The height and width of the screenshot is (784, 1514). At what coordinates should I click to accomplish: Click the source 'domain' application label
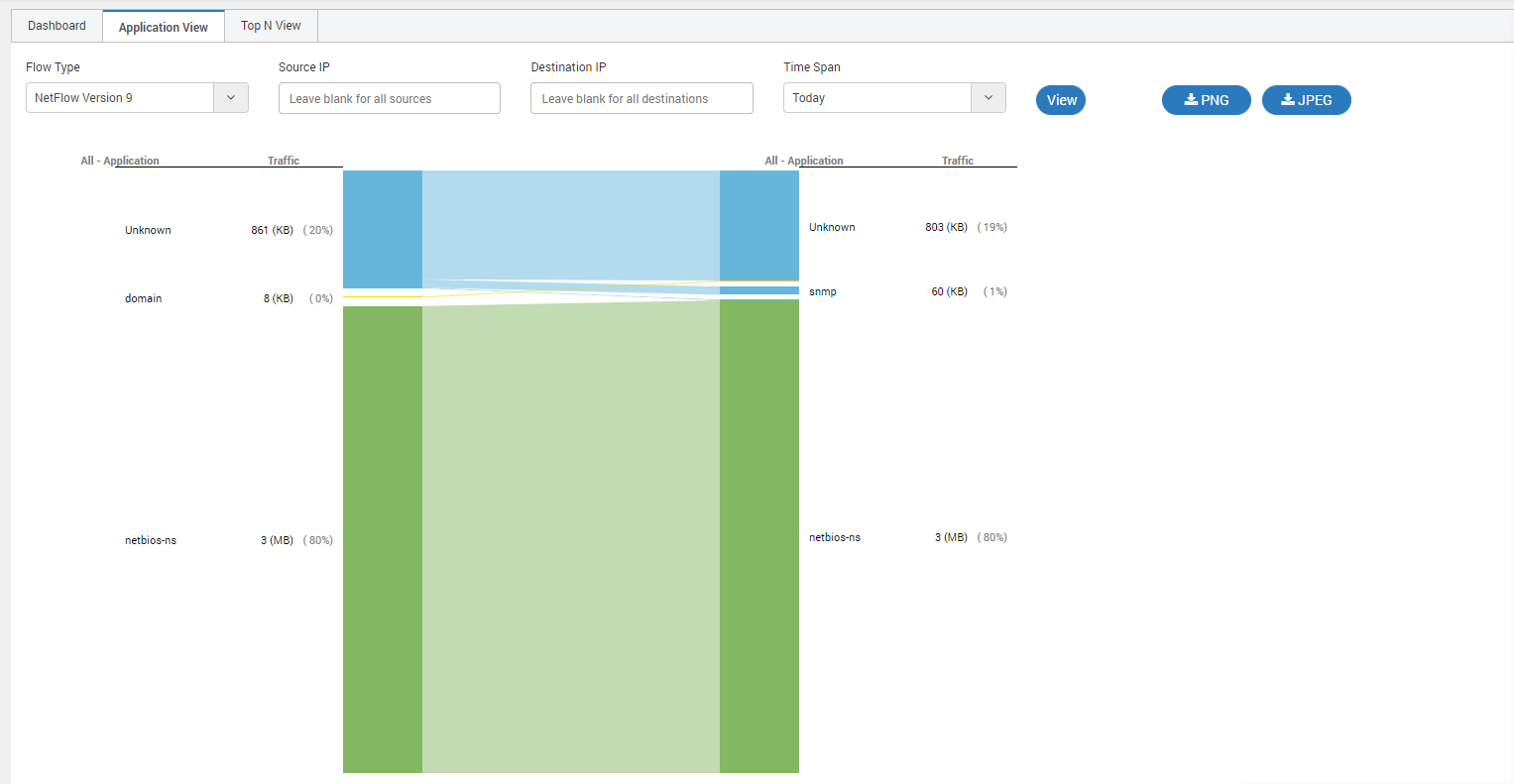[x=143, y=298]
